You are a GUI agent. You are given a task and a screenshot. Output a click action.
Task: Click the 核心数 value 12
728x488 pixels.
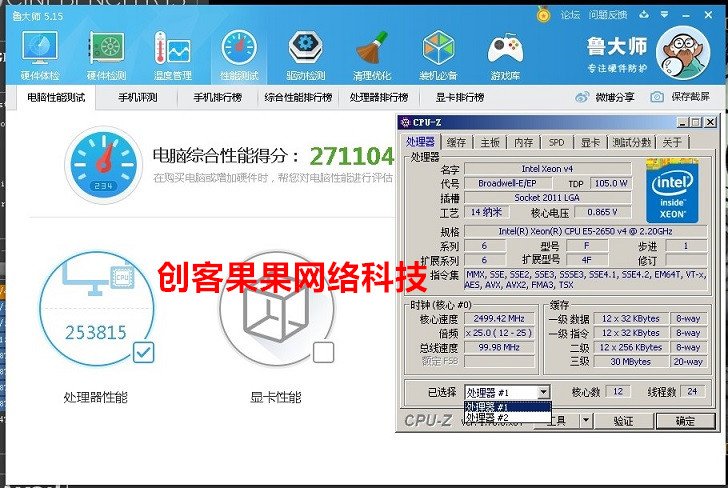tap(618, 391)
